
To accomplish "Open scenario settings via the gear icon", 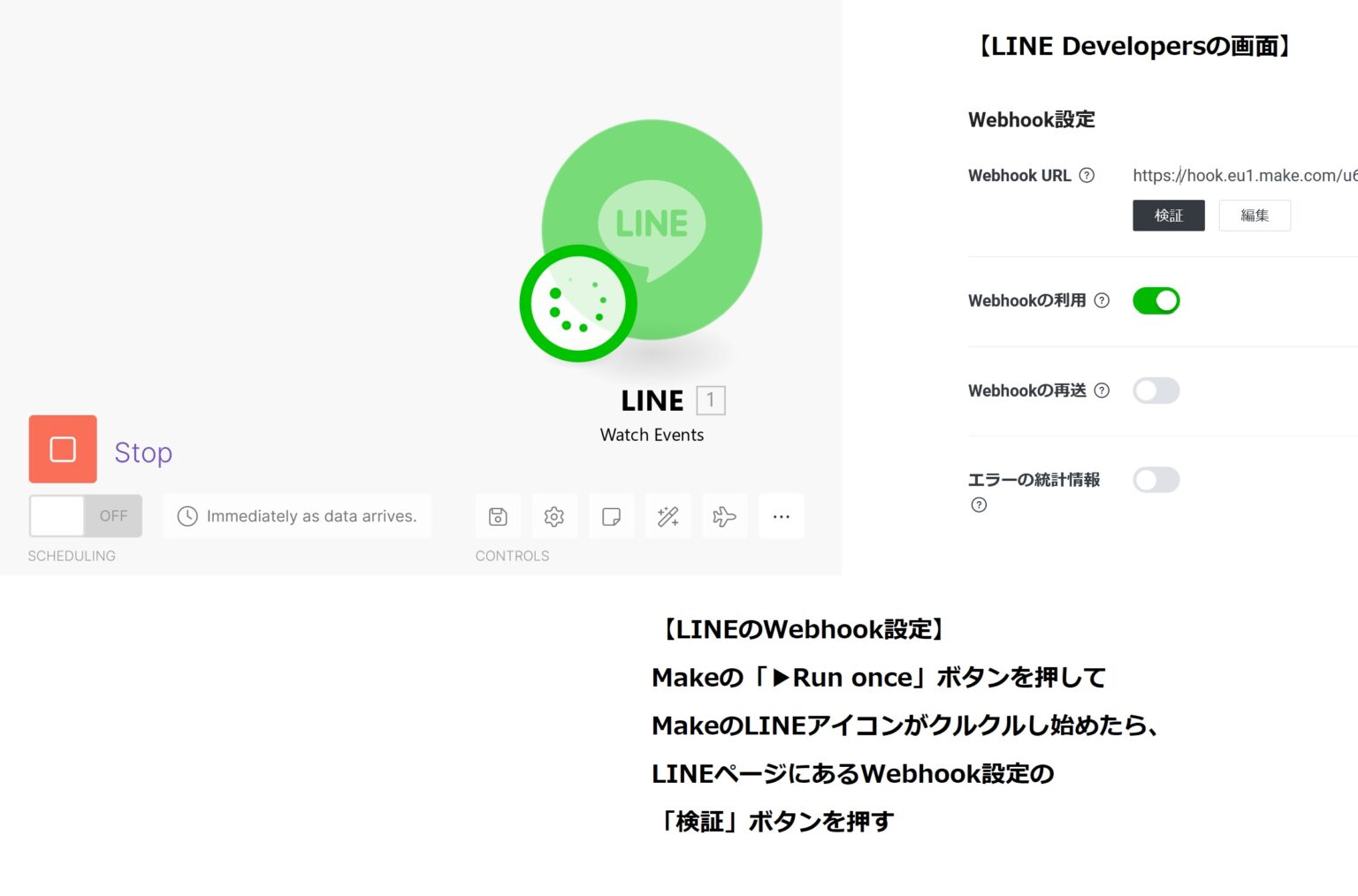I will (x=554, y=516).
